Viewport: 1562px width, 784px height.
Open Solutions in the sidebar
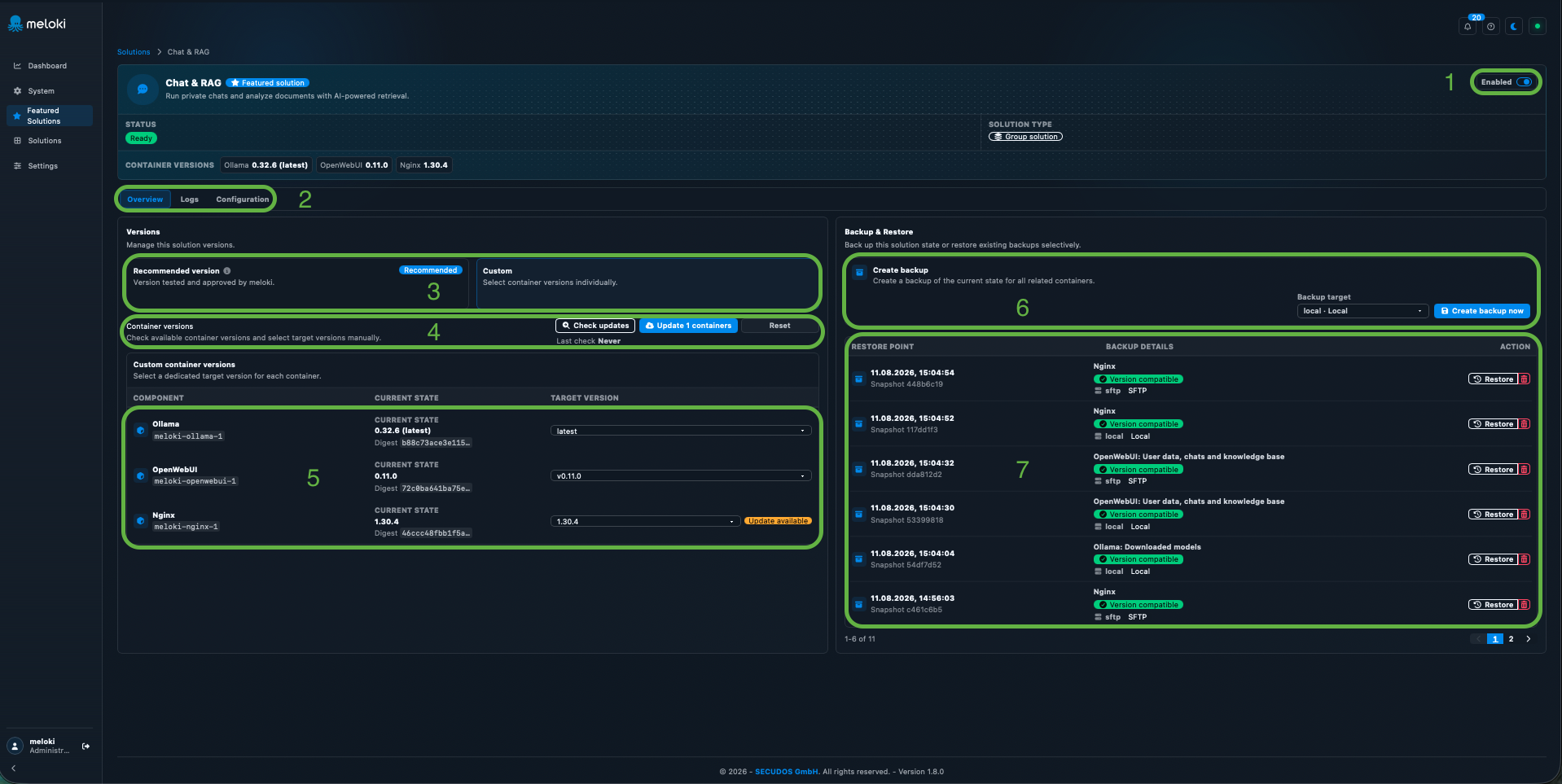(x=50, y=141)
